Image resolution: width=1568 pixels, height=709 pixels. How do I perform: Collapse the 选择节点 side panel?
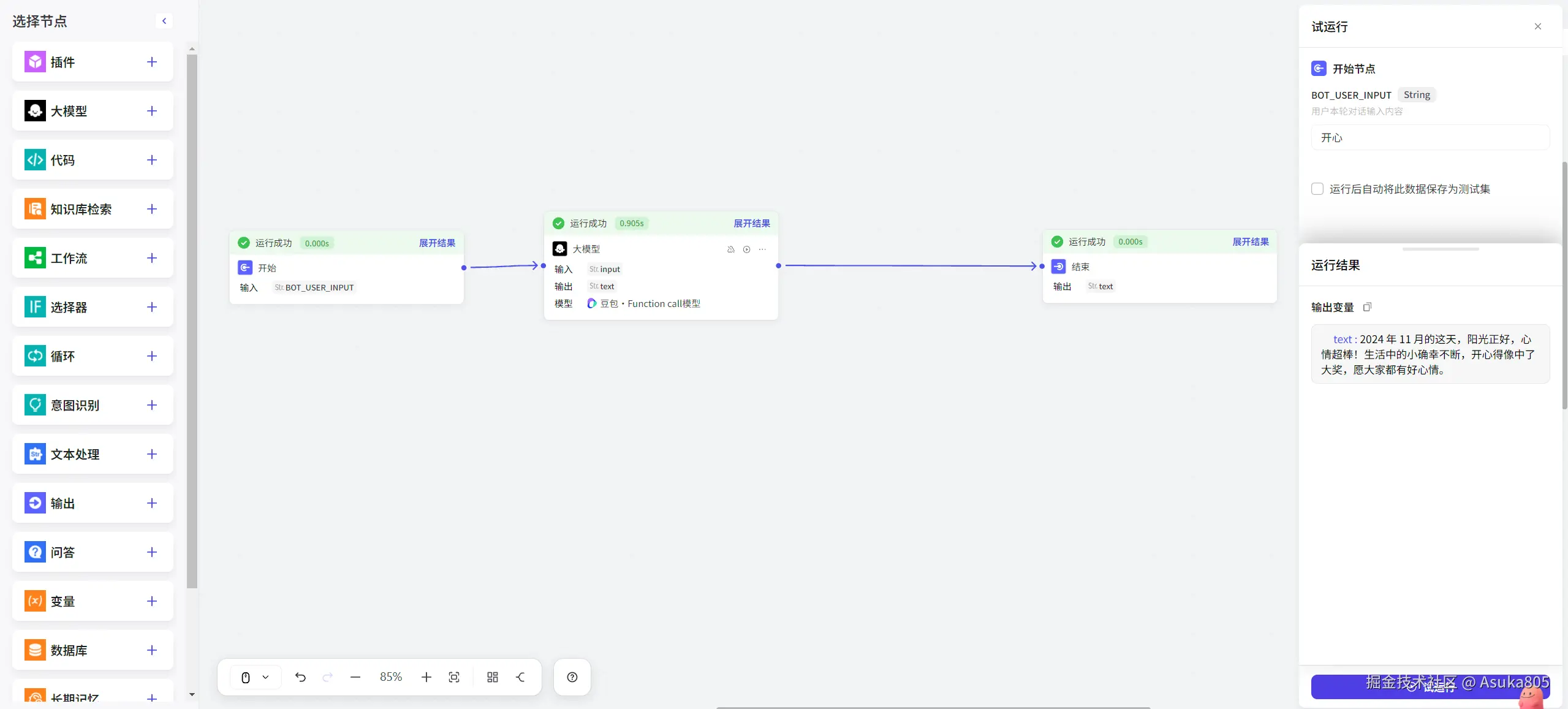point(164,21)
